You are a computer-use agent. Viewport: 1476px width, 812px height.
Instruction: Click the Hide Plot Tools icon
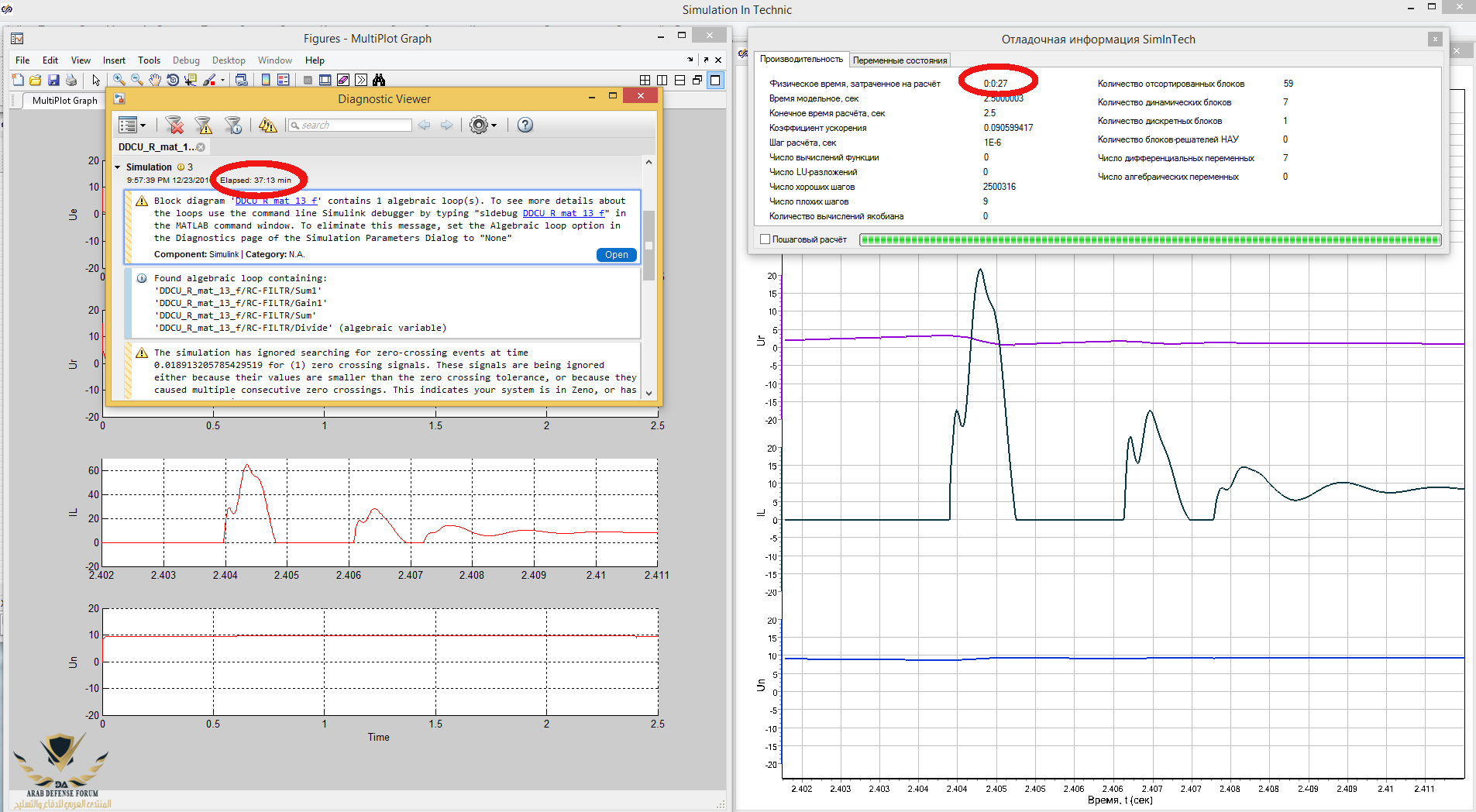pos(308,80)
